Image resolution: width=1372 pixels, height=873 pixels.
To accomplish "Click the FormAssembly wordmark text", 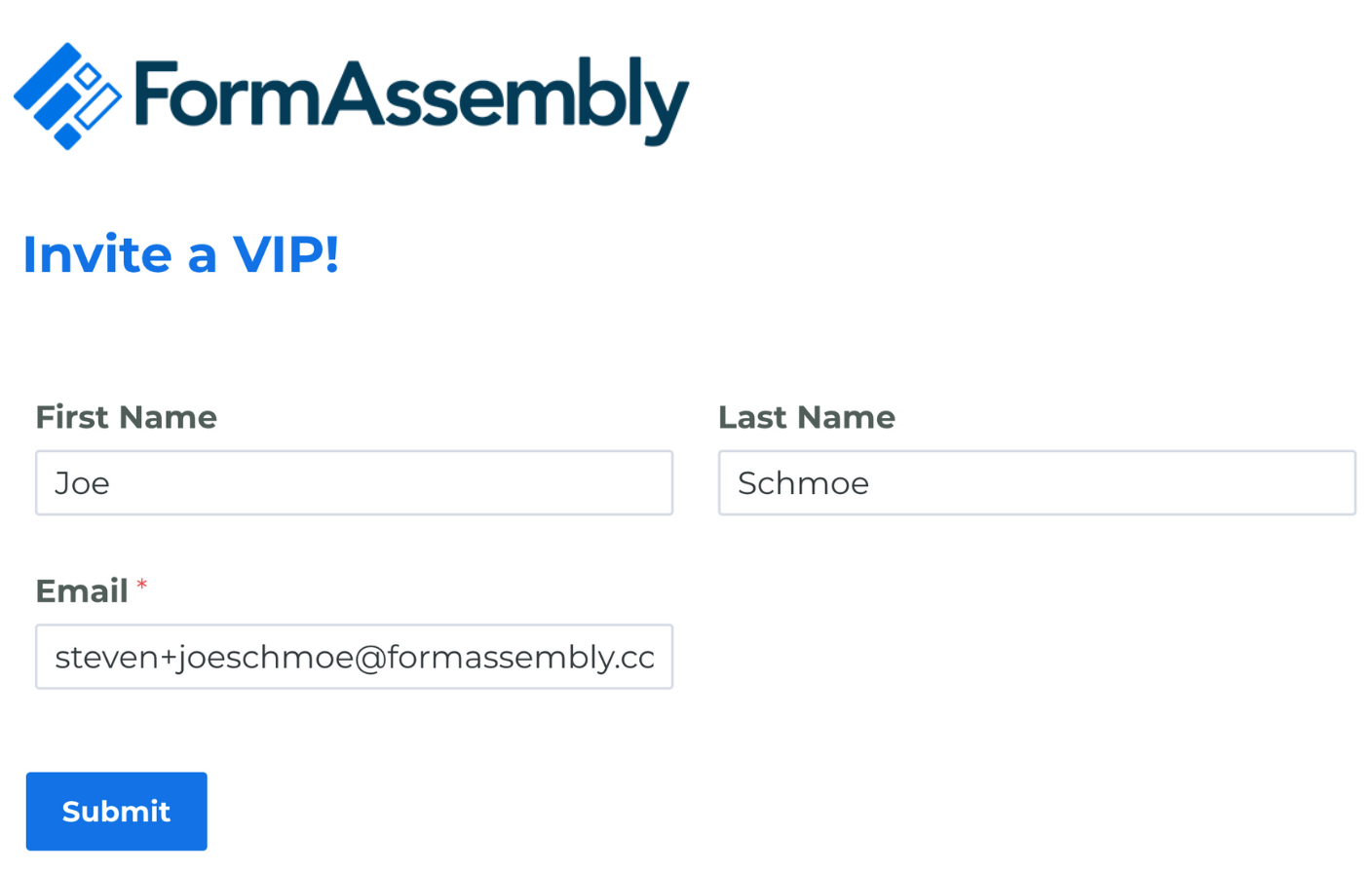I will (x=411, y=100).
